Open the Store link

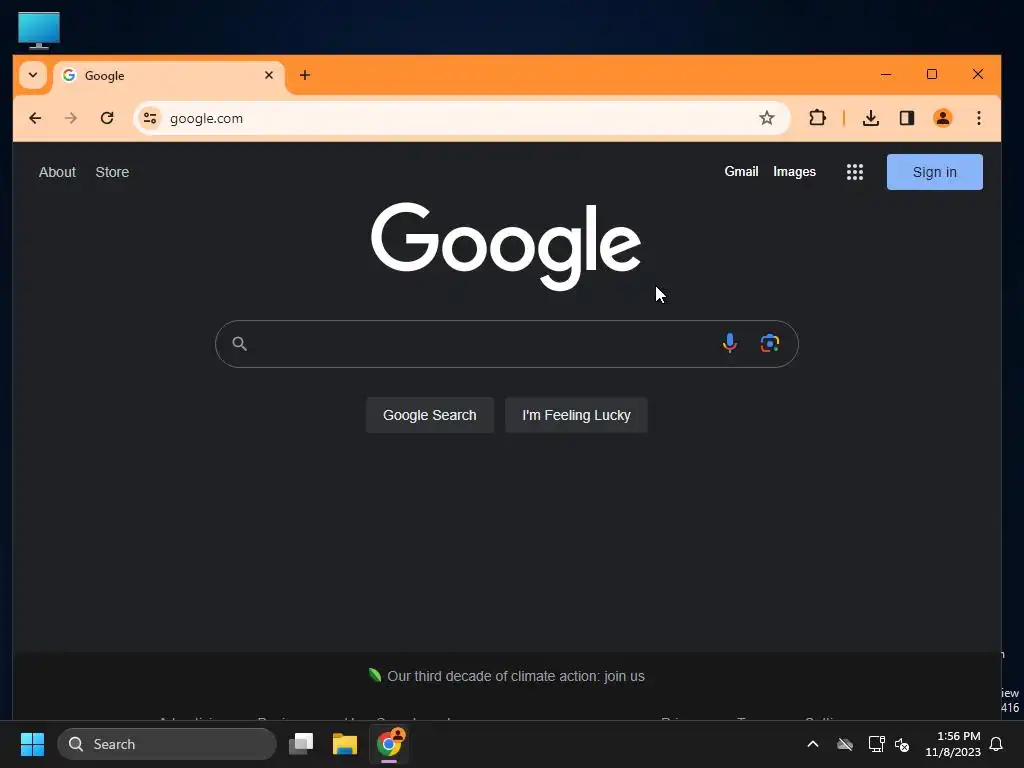click(x=112, y=172)
